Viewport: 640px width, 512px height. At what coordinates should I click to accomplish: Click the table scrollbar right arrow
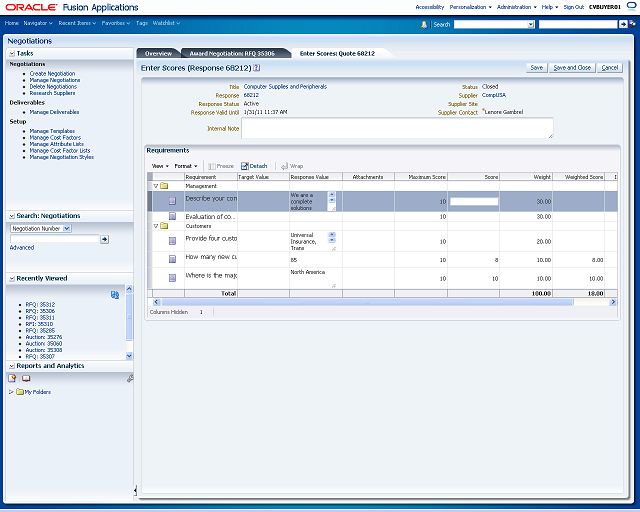(613, 302)
